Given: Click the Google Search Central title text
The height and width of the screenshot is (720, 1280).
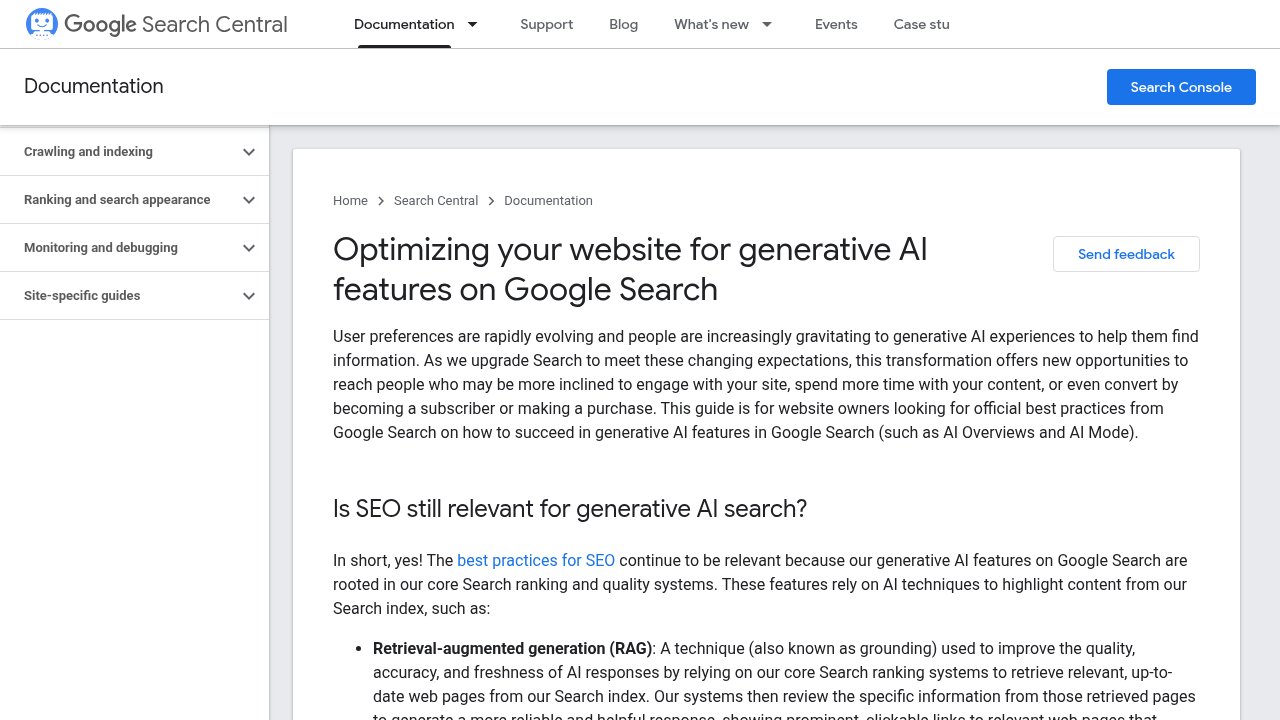Looking at the screenshot, I should (176, 24).
